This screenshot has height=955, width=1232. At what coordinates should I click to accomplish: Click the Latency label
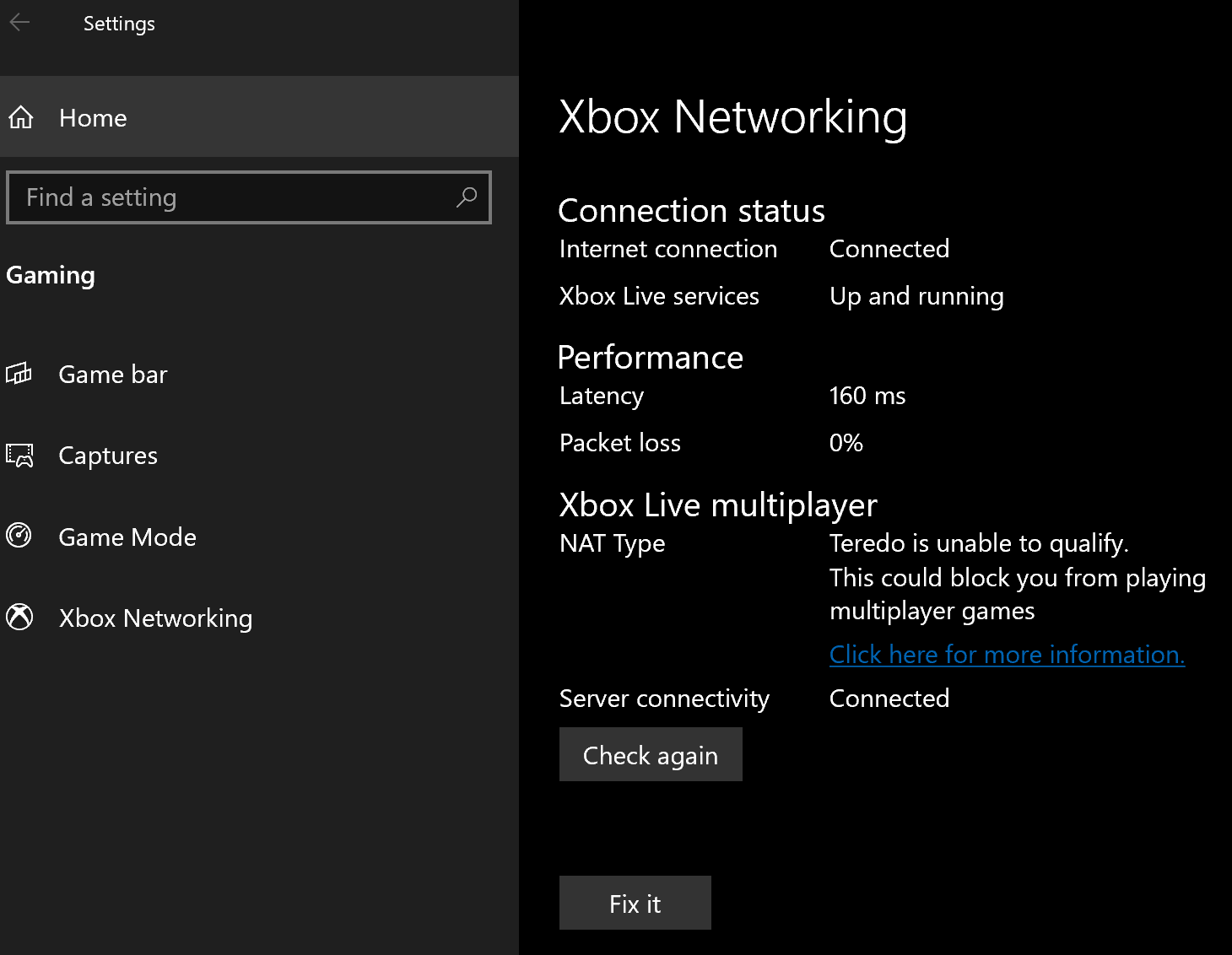602,397
